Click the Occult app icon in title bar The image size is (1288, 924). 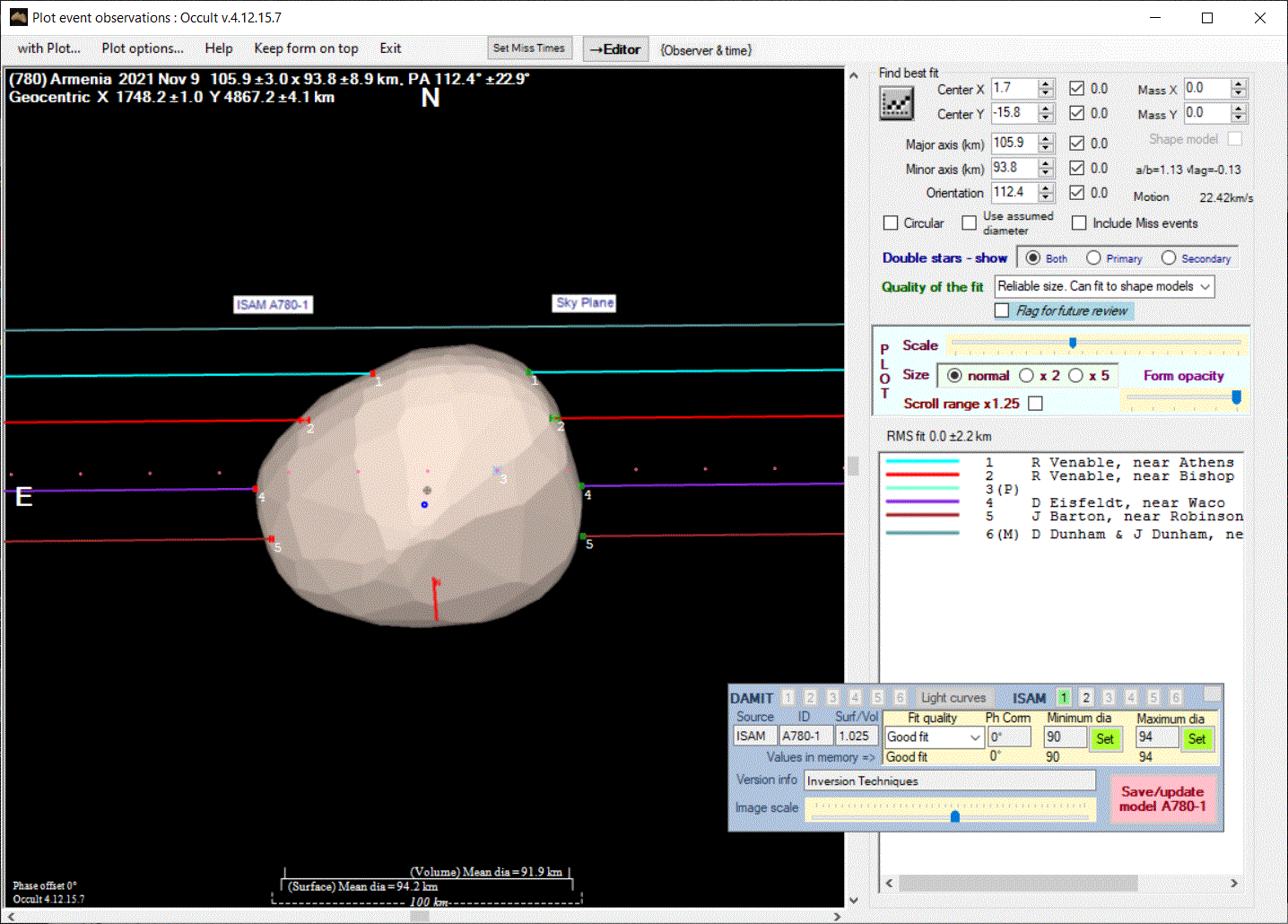coord(18,17)
